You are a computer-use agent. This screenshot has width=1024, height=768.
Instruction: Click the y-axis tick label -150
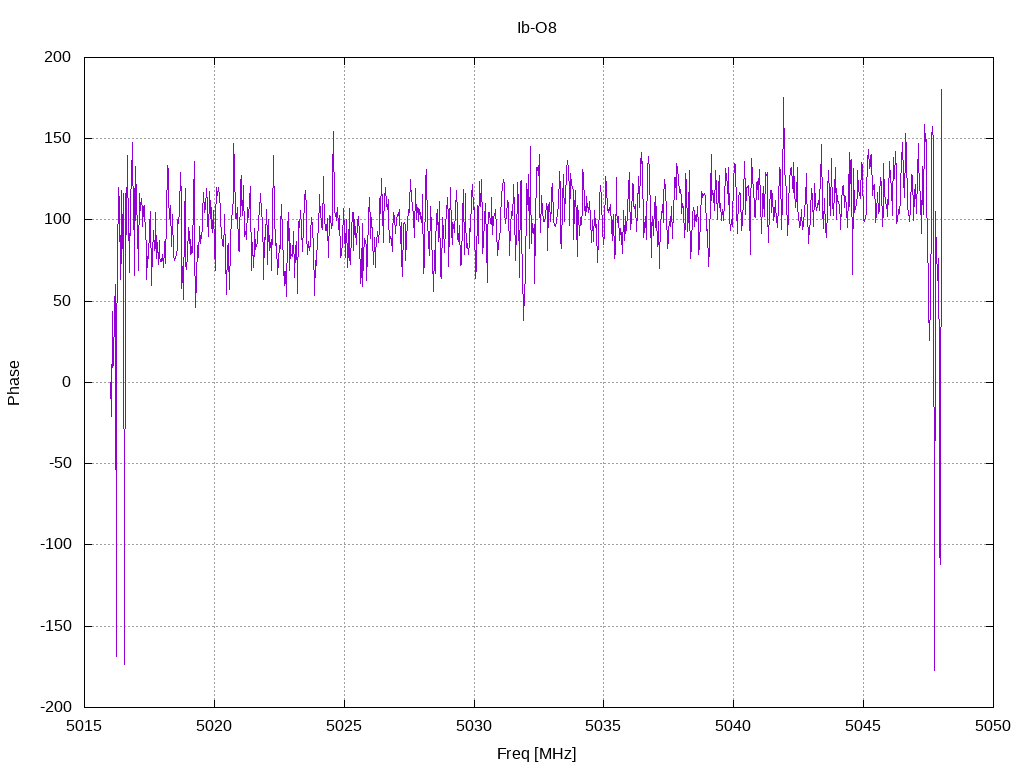[56, 626]
